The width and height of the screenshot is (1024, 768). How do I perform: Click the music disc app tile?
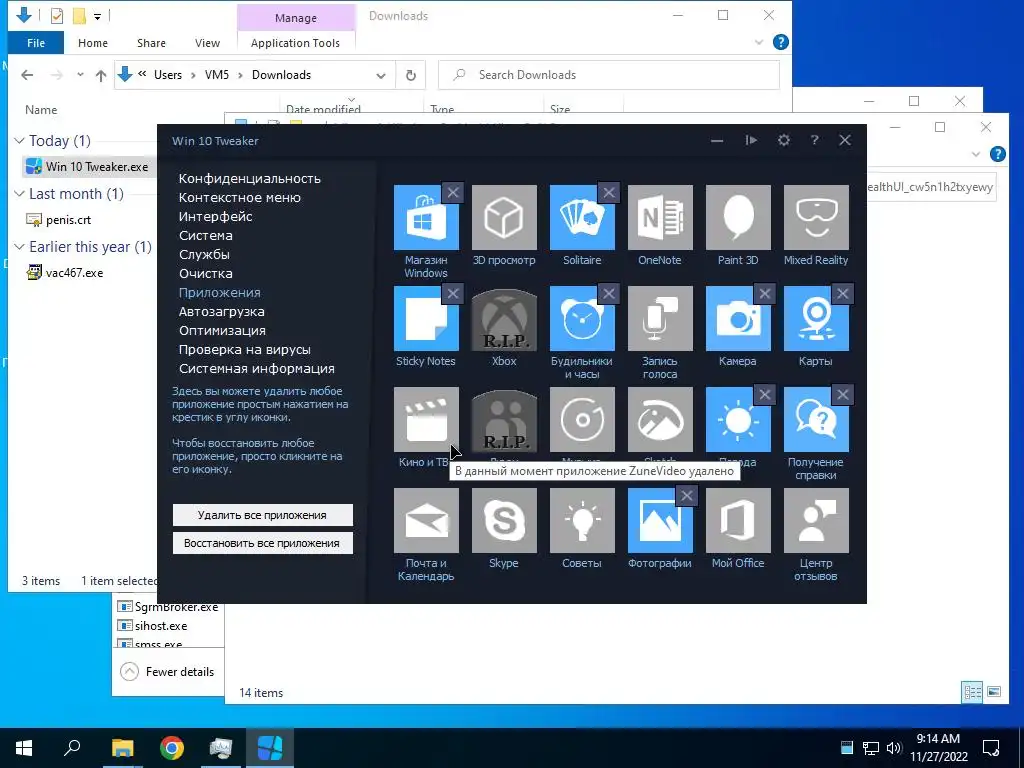pos(582,419)
